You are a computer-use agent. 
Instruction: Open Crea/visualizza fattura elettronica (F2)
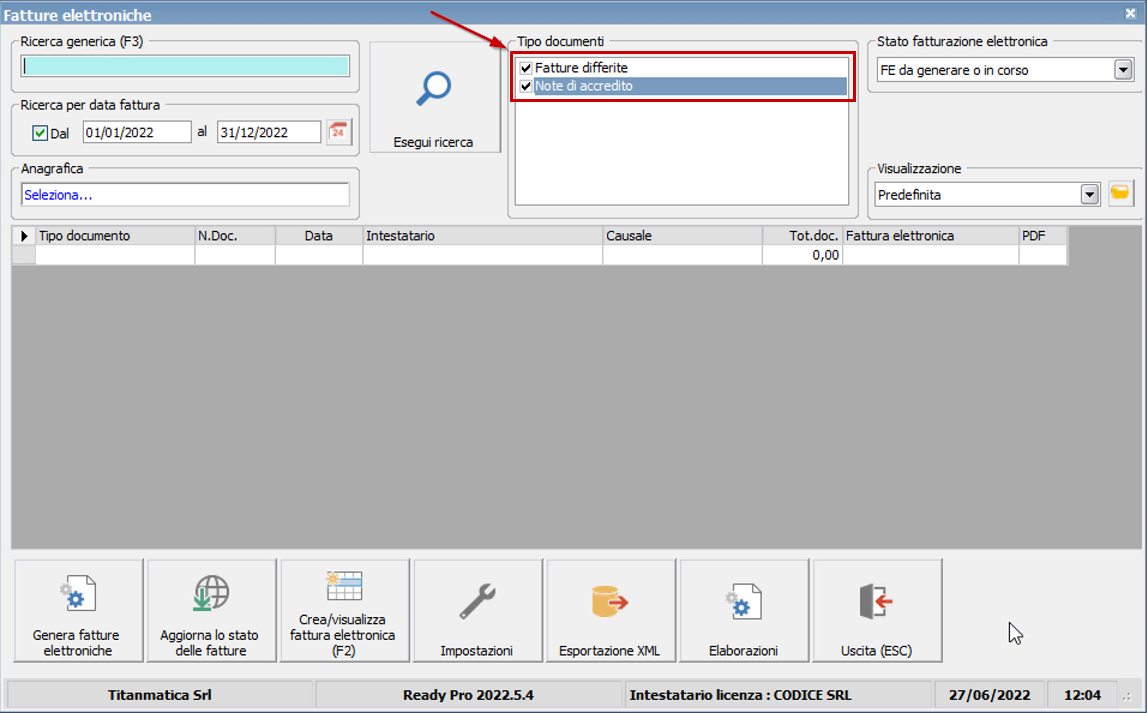[344, 588]
